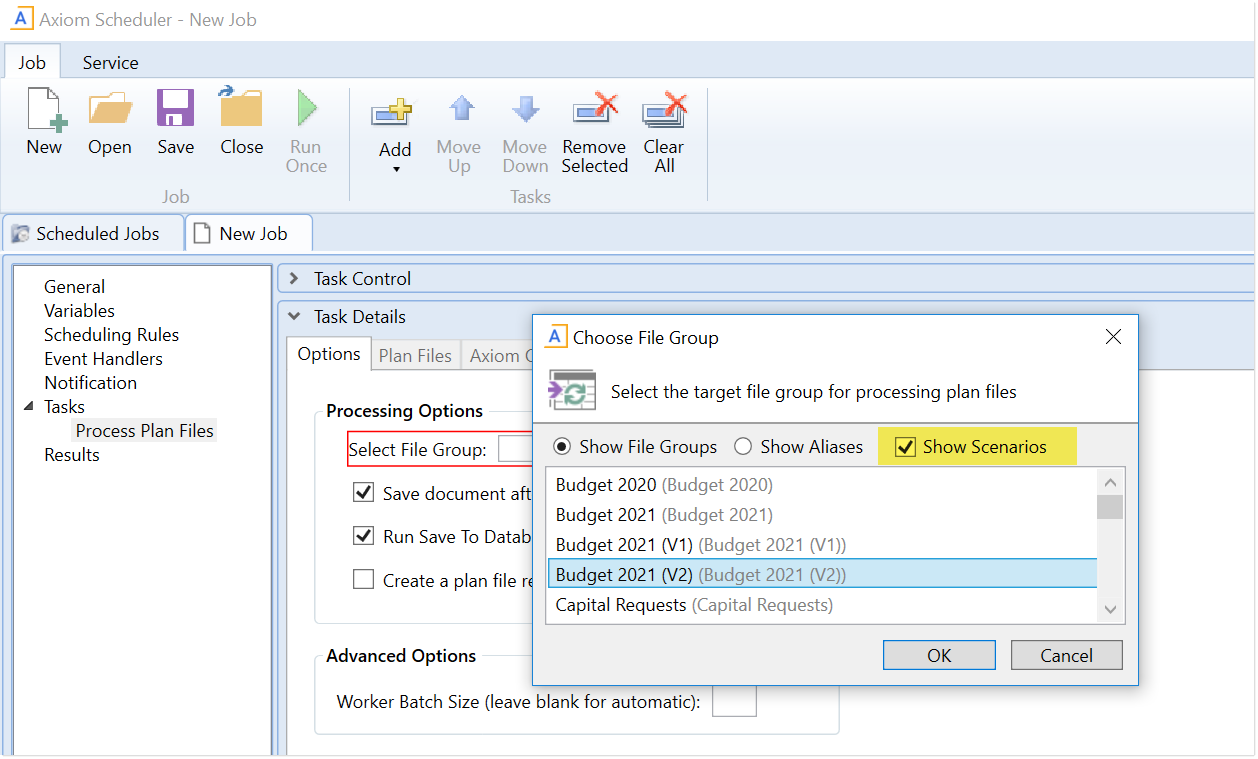Select the Show File Groups radio button
This screenshot has height=759, width=1258.
tap(563, 447)
